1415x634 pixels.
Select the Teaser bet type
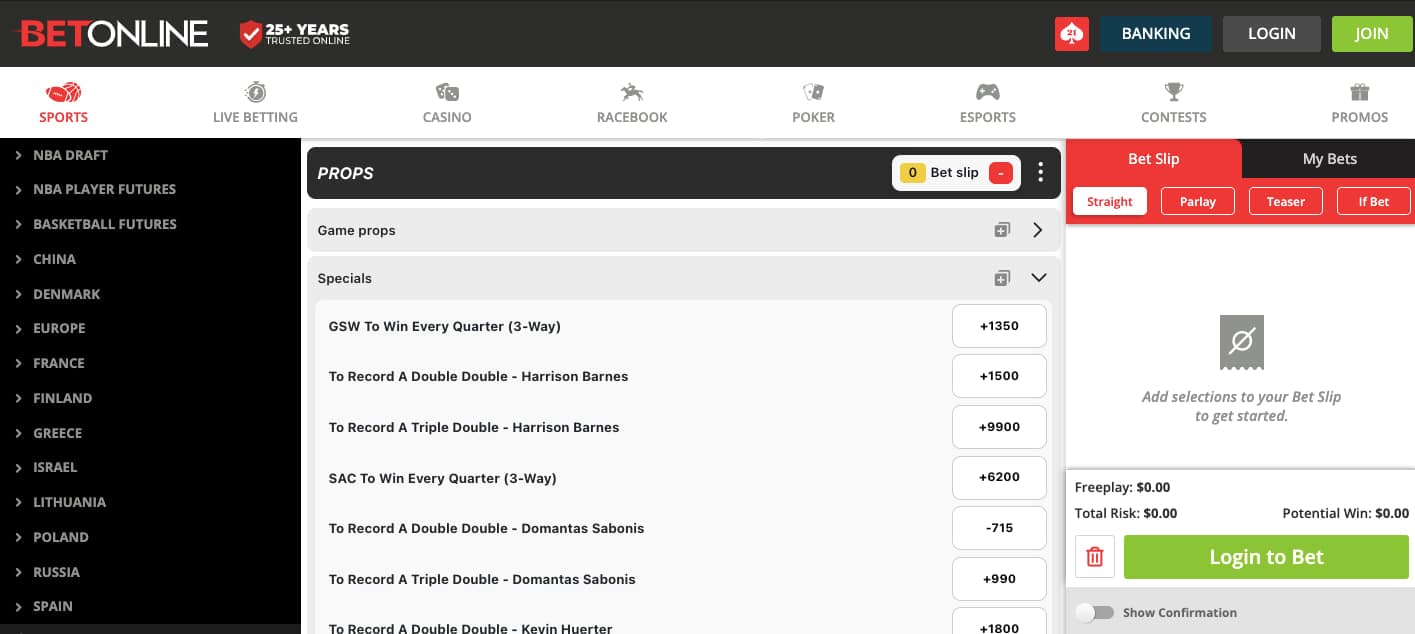(x=1285, y=201)
